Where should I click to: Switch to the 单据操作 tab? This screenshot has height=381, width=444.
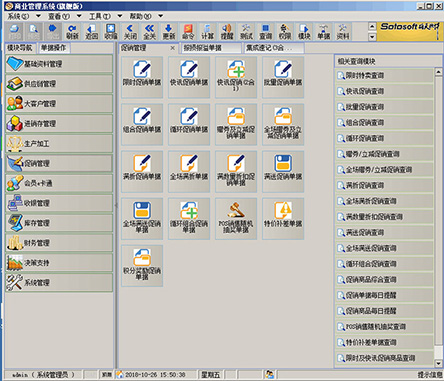coord(54,48)
